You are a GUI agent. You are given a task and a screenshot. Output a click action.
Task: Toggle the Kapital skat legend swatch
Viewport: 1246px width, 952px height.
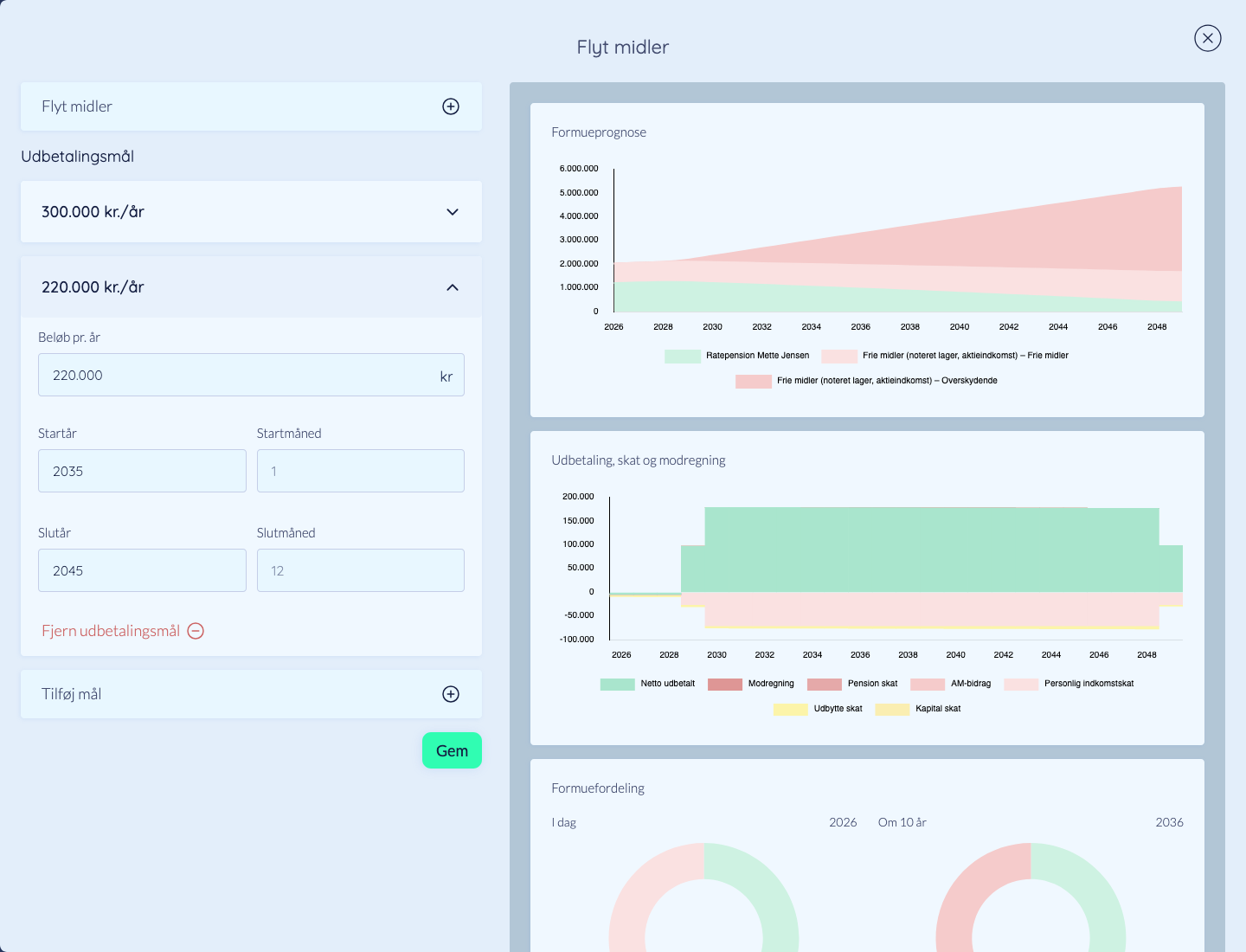pos(893,709)
